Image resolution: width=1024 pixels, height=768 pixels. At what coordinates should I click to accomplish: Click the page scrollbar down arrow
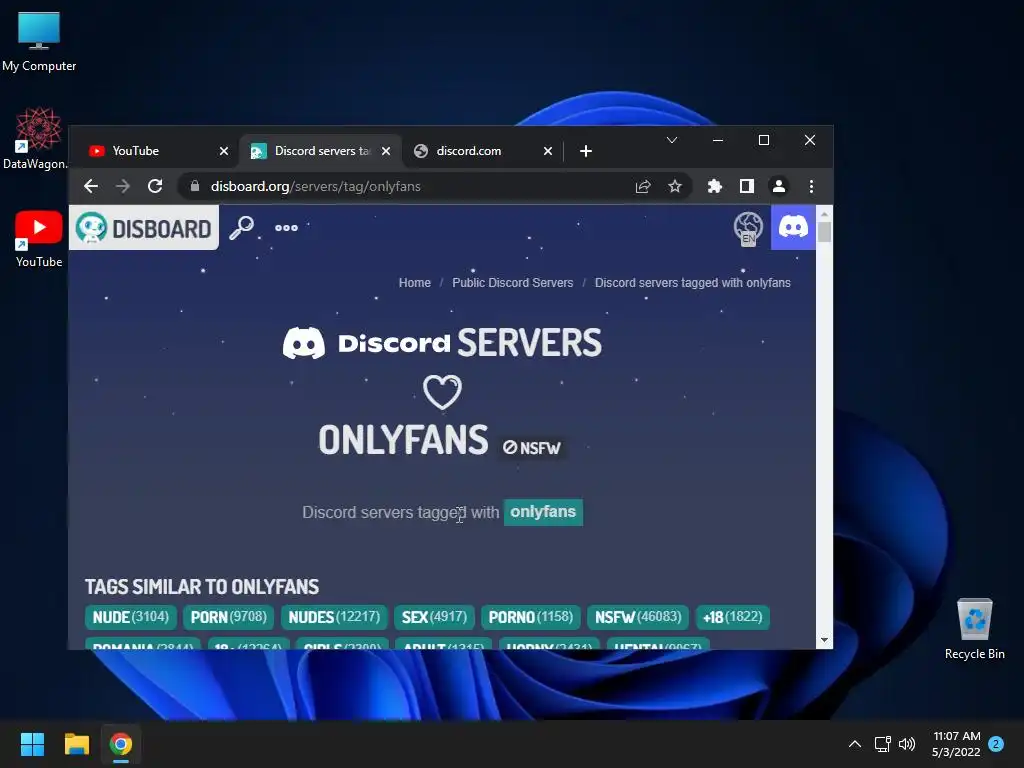point(824,640)
